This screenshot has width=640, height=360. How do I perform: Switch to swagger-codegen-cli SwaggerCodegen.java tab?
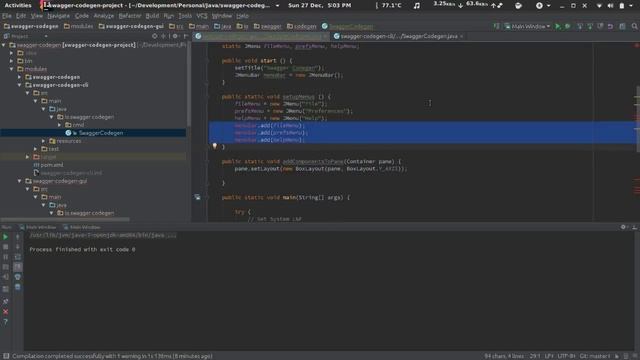pyautogui.click(x=398, y=36)
